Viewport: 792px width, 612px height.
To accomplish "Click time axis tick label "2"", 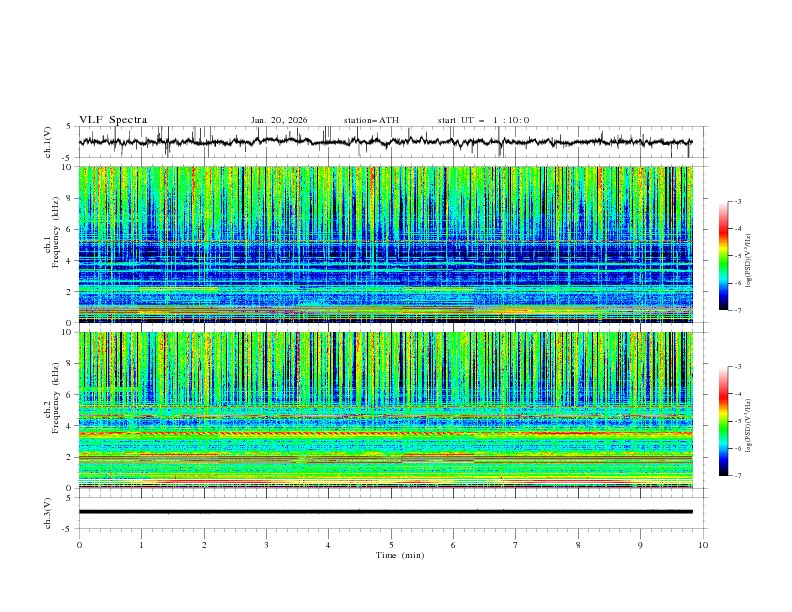I will point(204,545).
